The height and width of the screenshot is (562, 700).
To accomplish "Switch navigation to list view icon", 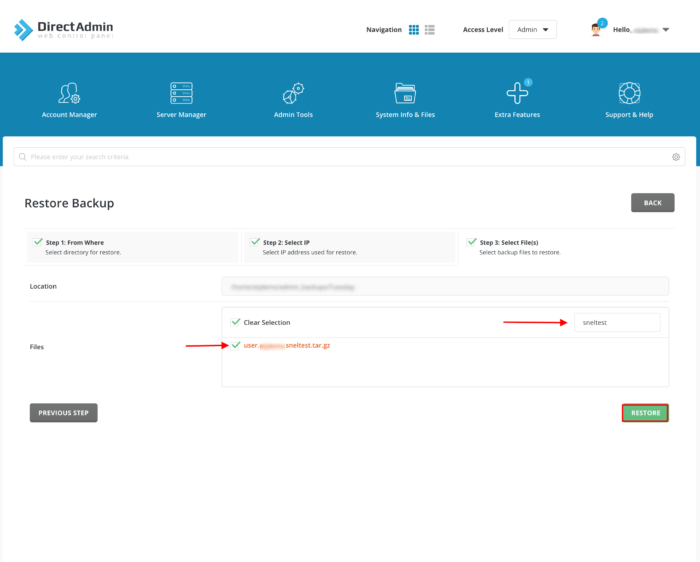I will click(430, 30).
